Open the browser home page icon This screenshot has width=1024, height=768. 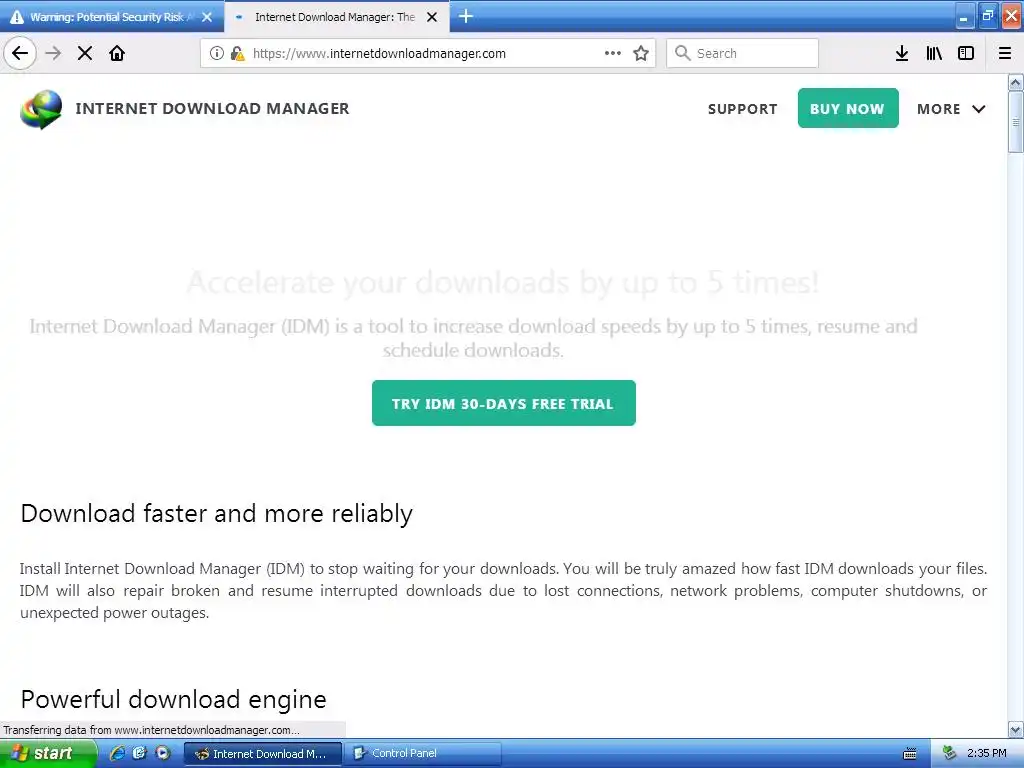click(x=117, y=53)
